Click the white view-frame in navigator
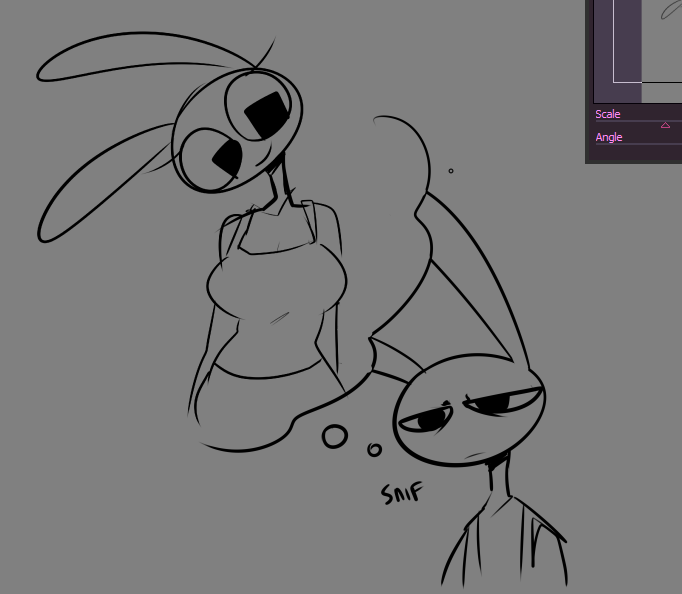 tap(648, 41)
